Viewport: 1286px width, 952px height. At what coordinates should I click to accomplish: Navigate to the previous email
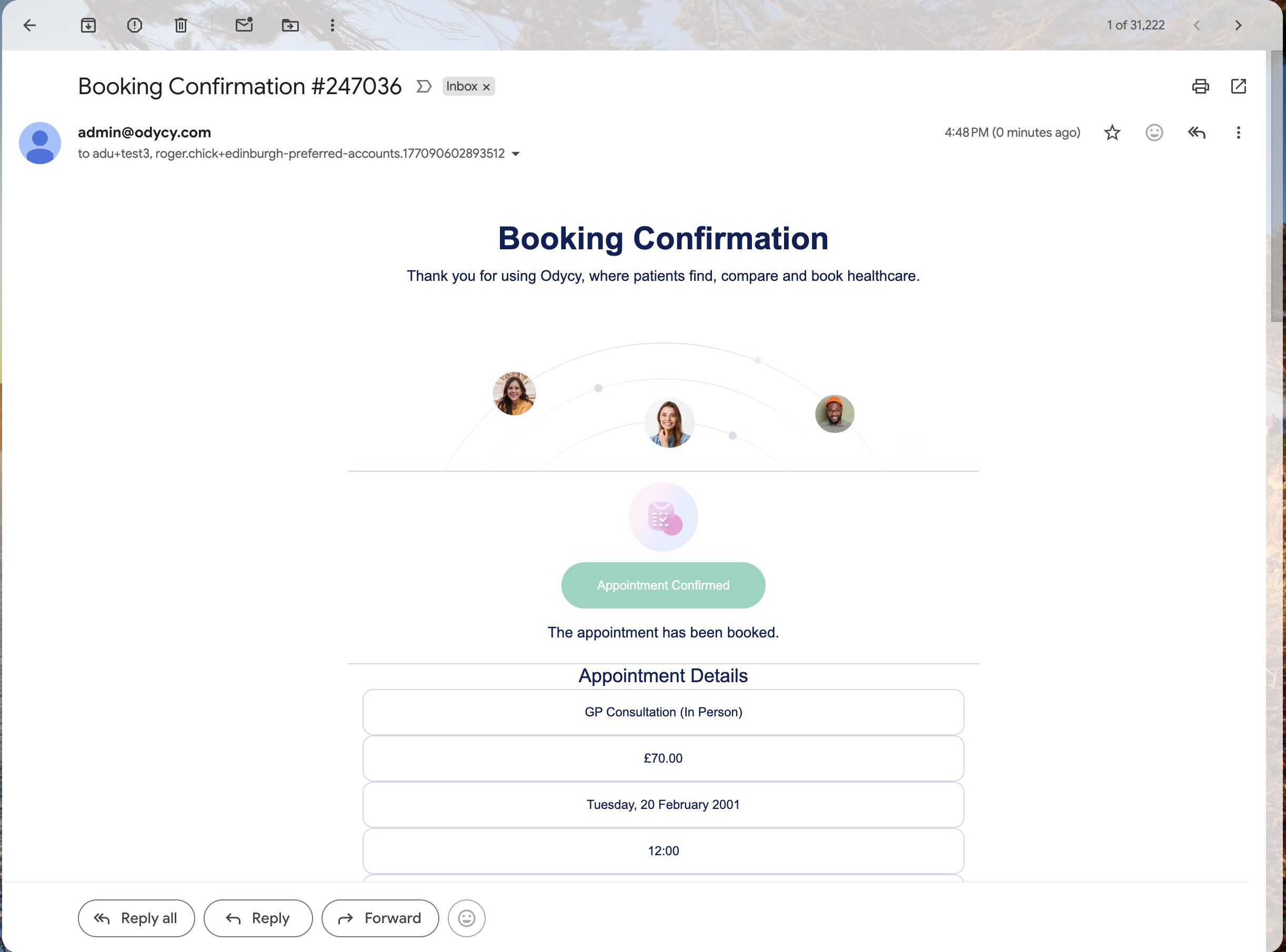1197,25
